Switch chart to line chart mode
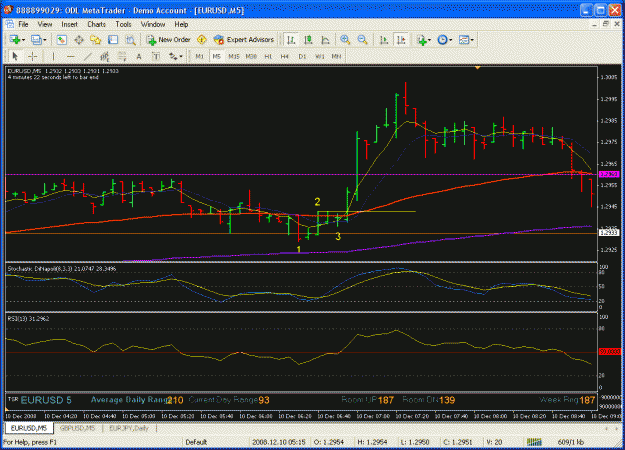625x450 pixels. [x=325, y=40]
